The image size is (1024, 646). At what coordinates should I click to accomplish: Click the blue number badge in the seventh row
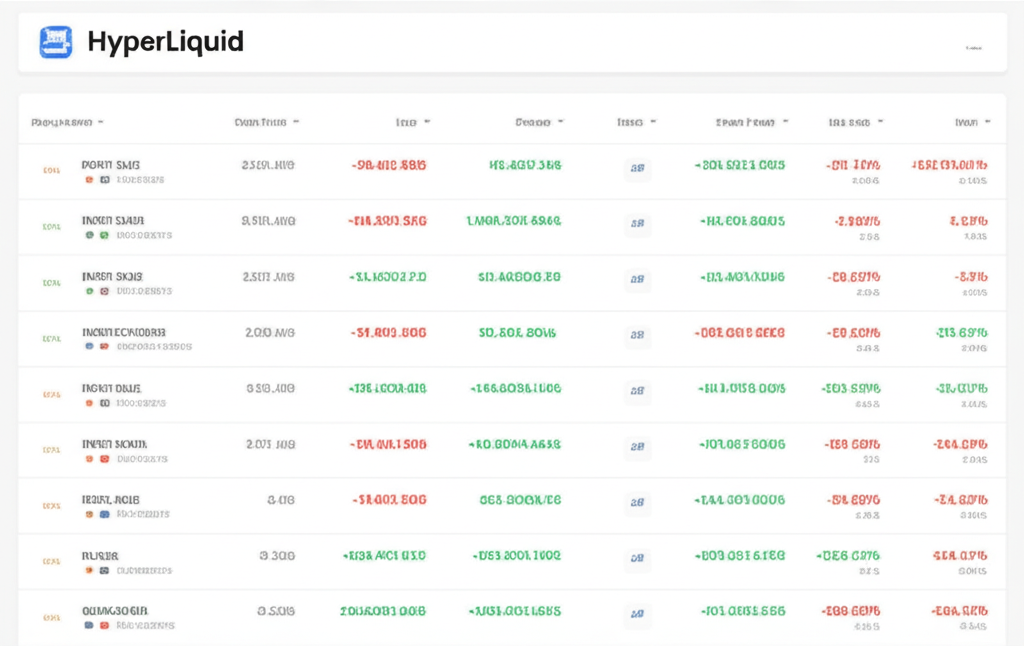(637, 502)
